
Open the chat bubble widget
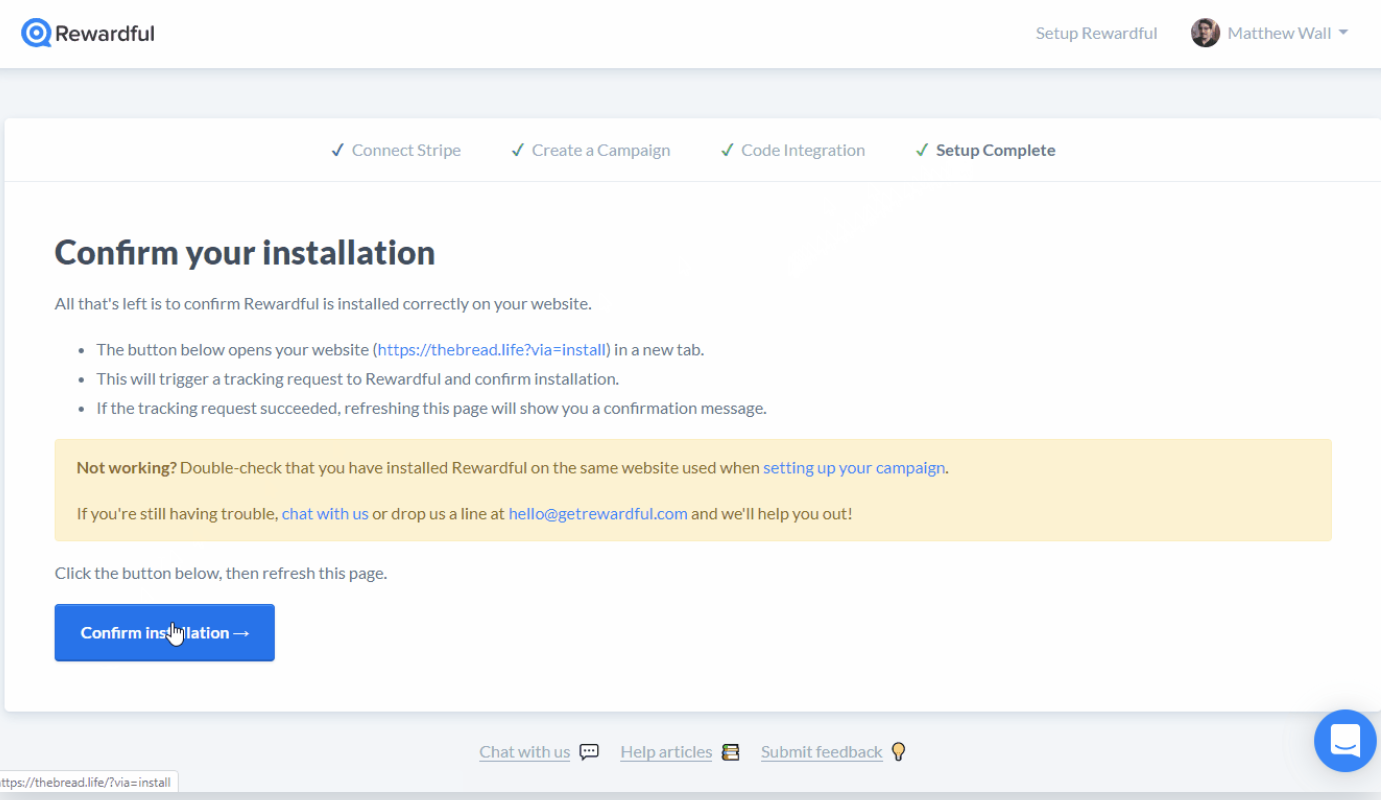coord(1345,741)
